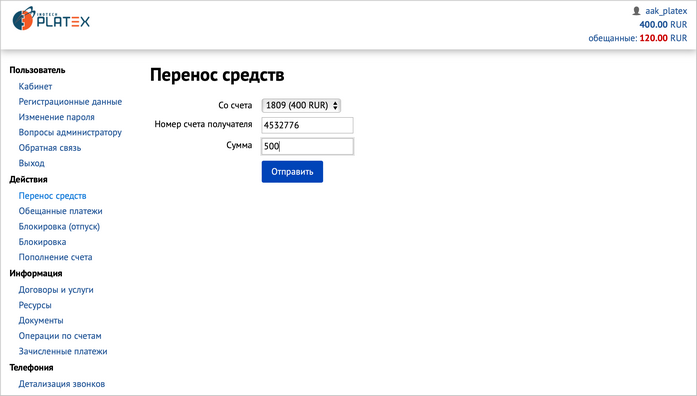Image resolution: width=697 pixels, height=396 pixels.
Task: Click the Сумма label
Action: pyautogui.click(x=239, y=145)
